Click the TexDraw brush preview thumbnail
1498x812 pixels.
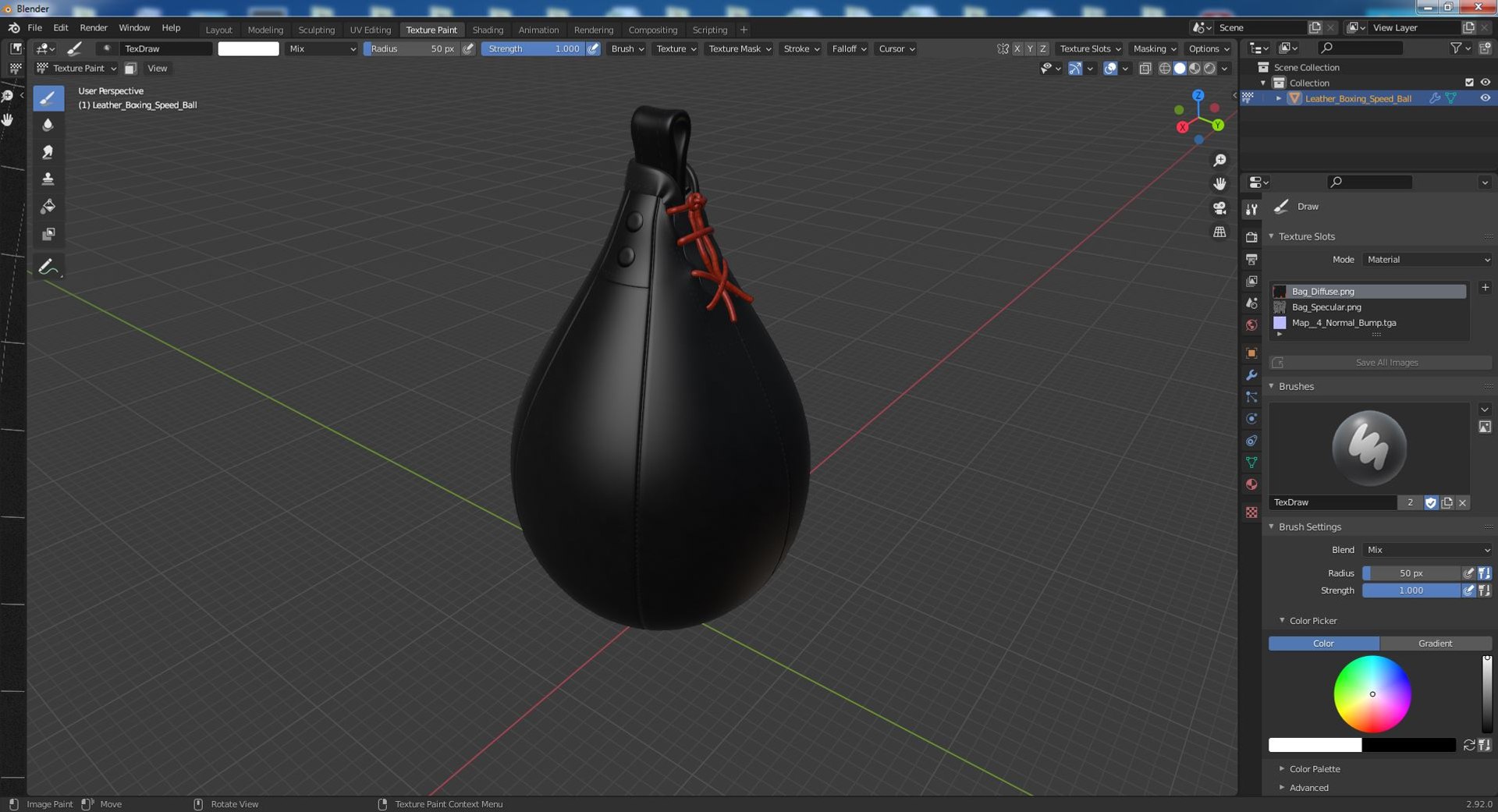(1369, 449)
